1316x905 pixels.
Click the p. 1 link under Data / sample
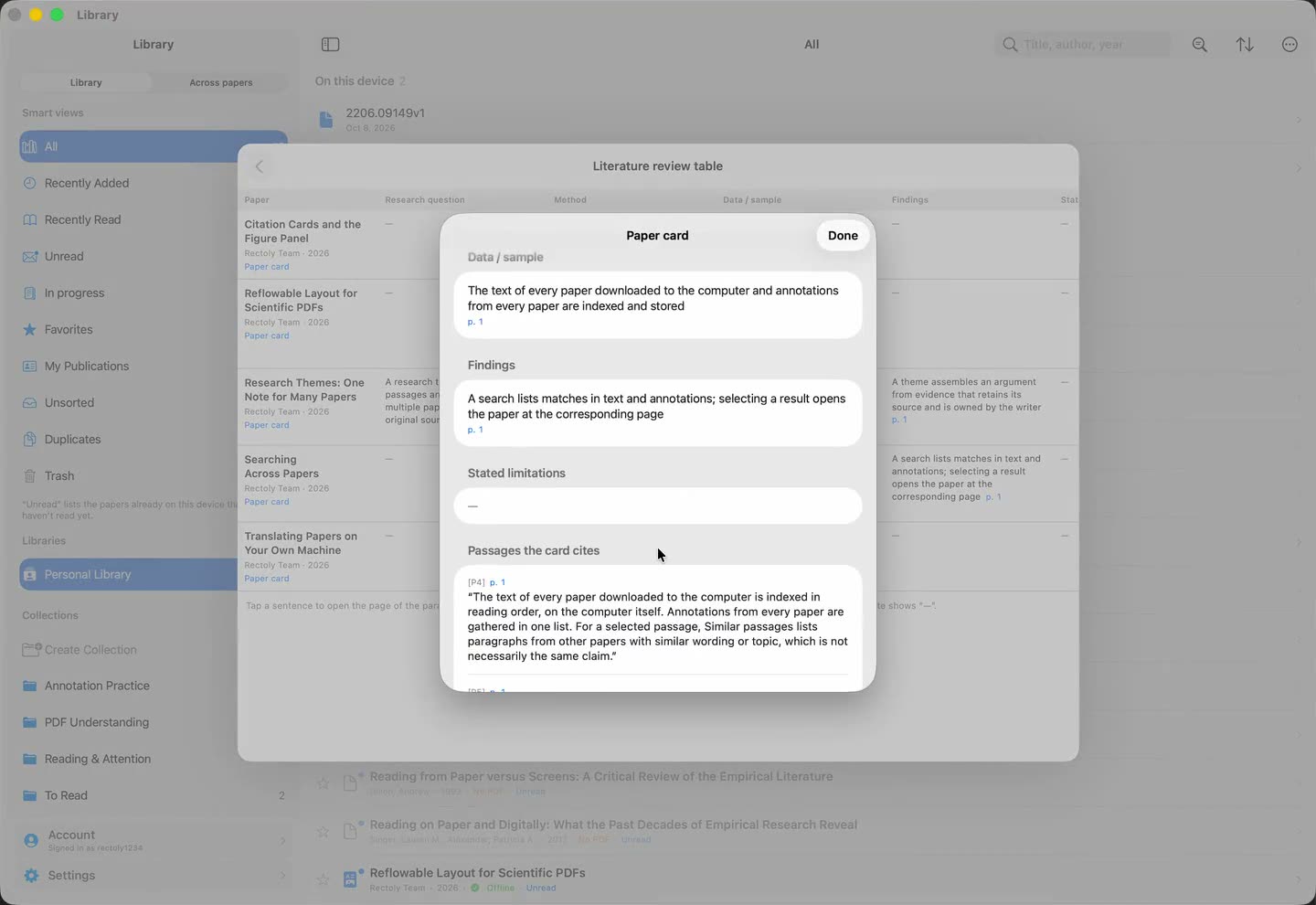point(475,322)
